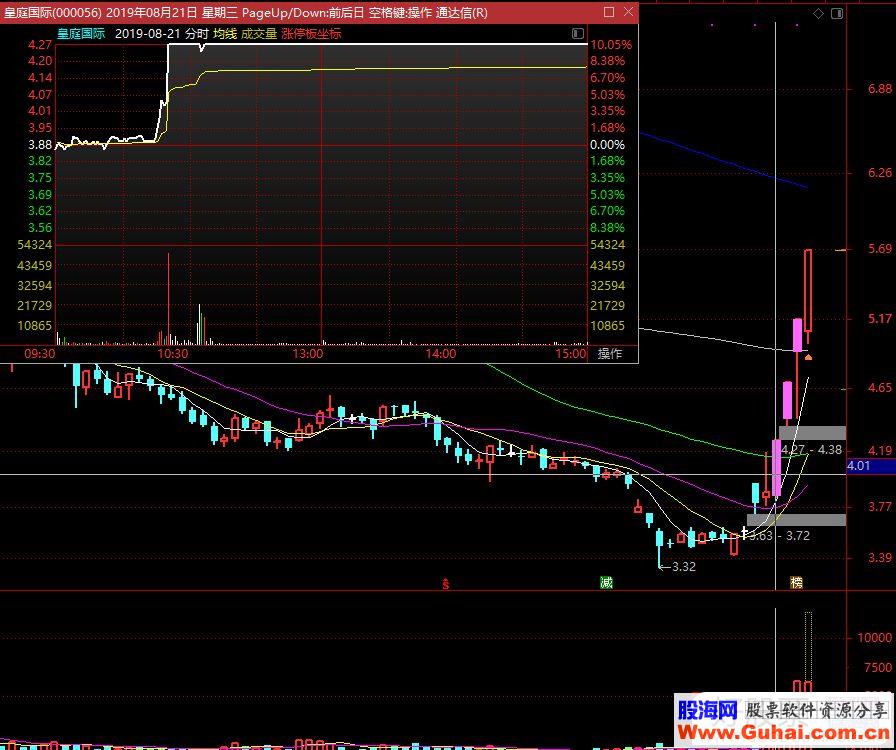Click the 榜 marker on the chart
The image size is (896, 750).
click(796, 582)
